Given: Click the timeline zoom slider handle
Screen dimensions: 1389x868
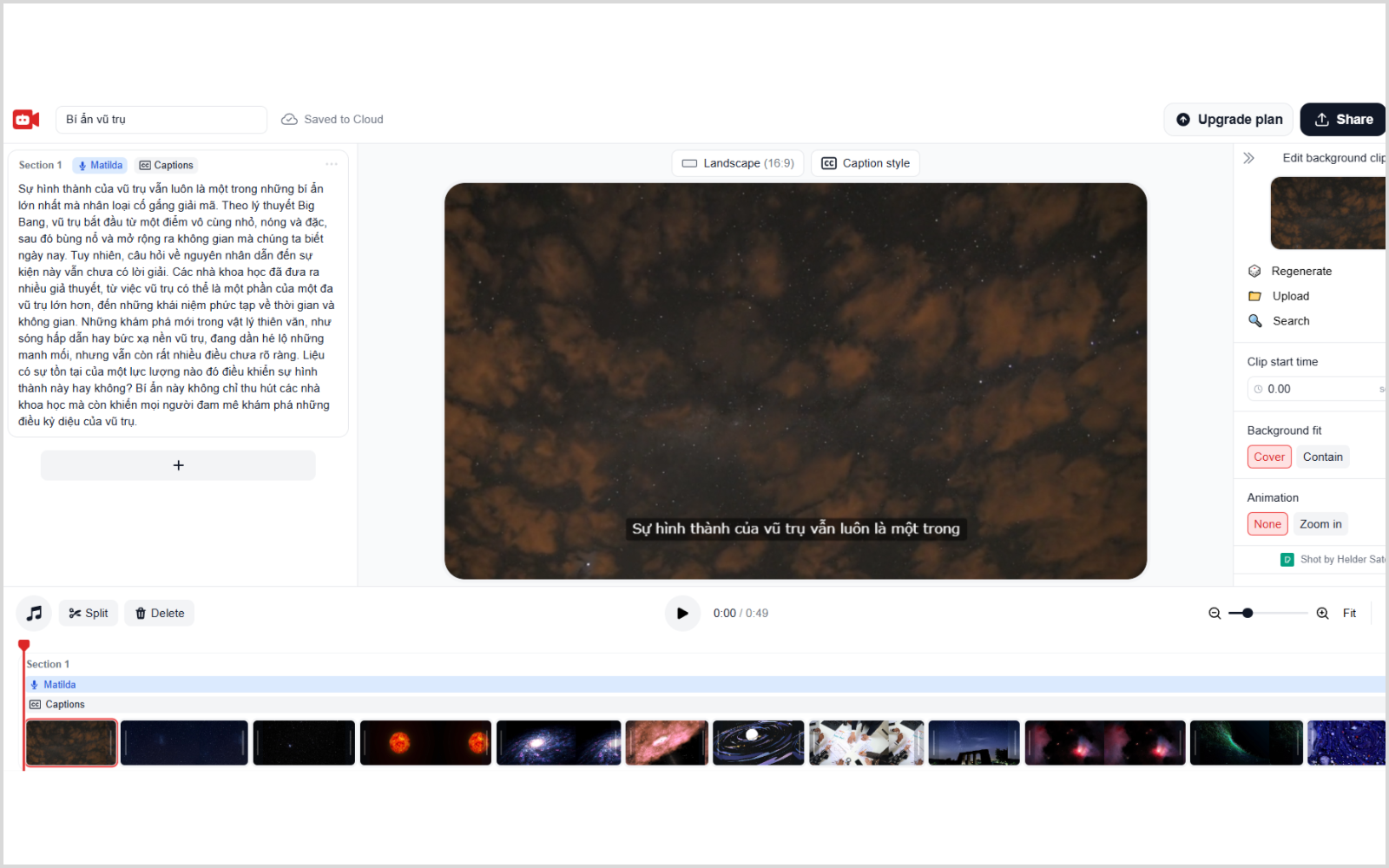Looking at the screenshot, I should (1247, 614).
